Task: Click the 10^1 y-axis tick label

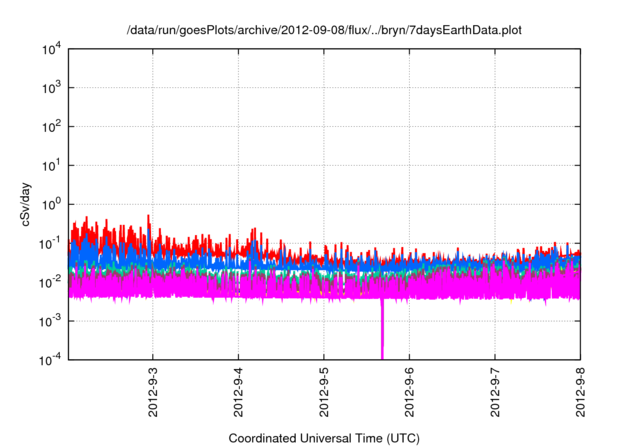Action: click(51, 165)
